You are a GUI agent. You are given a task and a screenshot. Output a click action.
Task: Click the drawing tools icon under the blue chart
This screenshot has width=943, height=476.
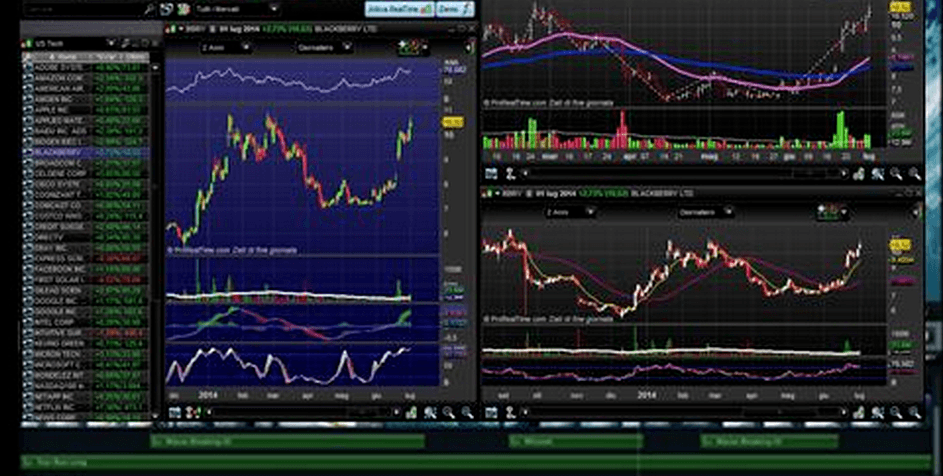click(x=194, y=412)
